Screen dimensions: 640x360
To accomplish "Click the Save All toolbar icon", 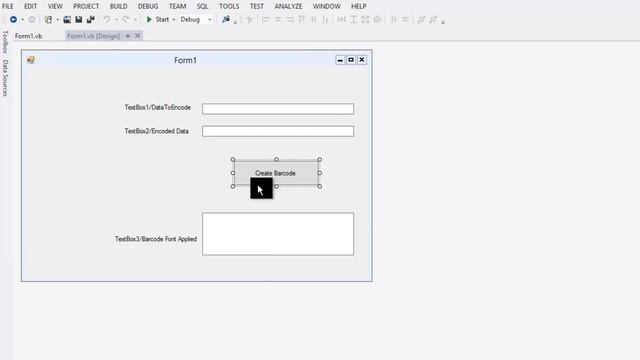I will [x=91, y=19].
